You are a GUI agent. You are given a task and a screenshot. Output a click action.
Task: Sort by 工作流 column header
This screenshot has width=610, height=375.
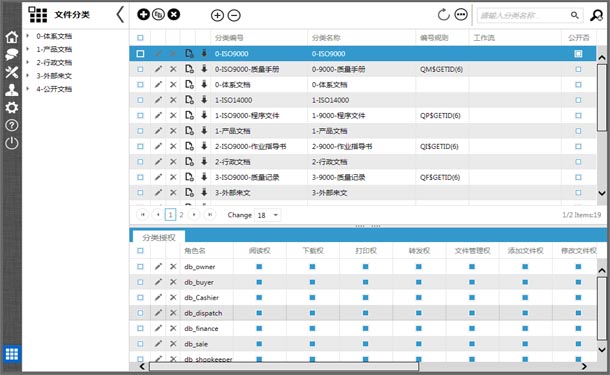pyautogui.click(x=484, y=38)
